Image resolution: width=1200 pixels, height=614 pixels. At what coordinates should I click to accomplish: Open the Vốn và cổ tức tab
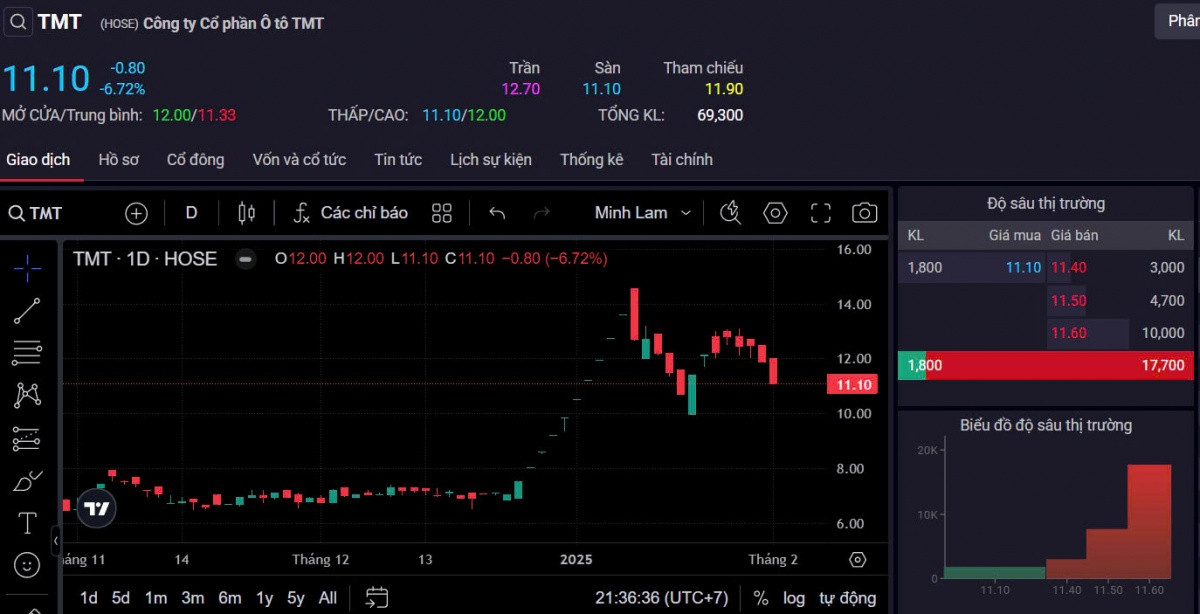click(299, 160)
